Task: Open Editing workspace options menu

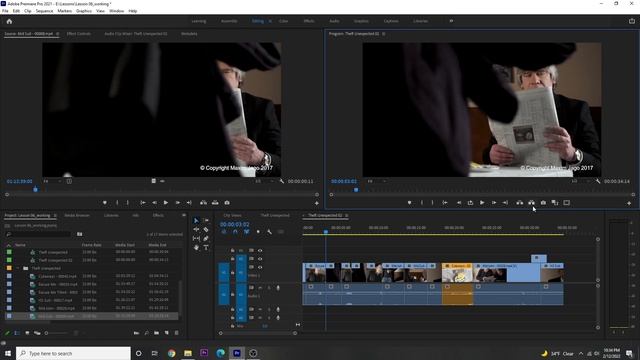Action: click(270, 21)
